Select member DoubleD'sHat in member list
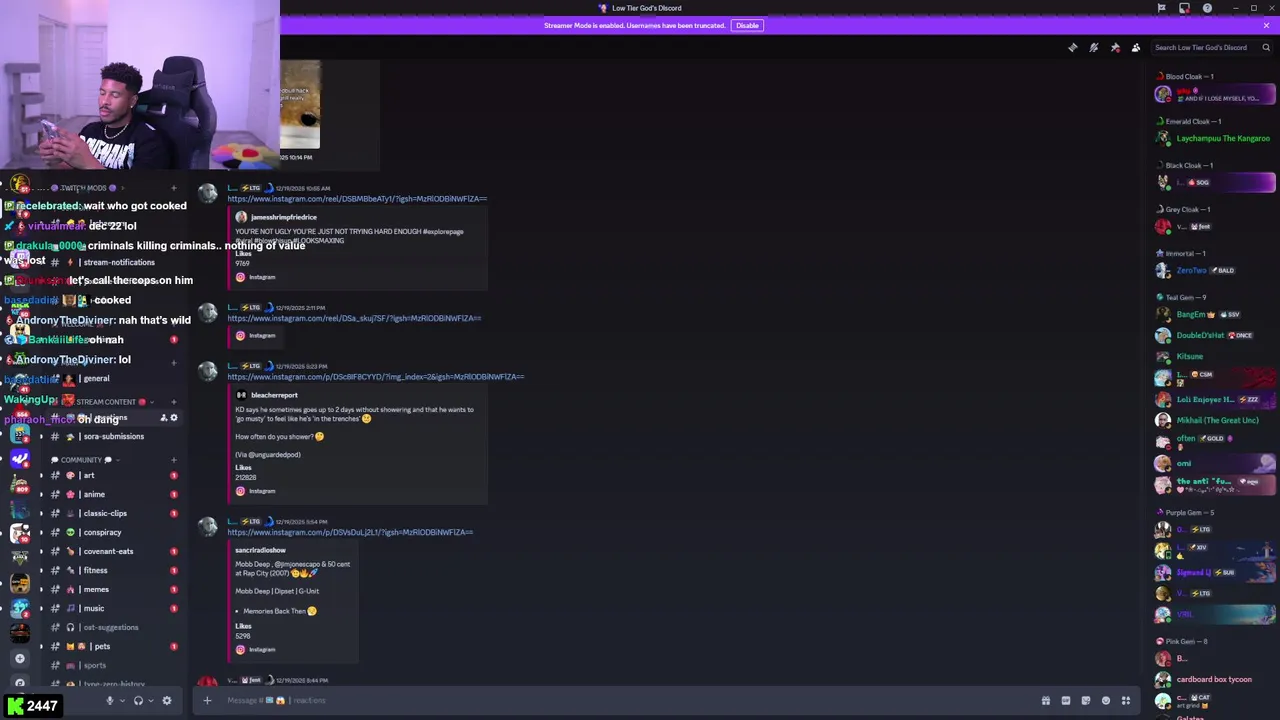The height and width of the screenshot is (720, 1280). [x=1214, y=335]
